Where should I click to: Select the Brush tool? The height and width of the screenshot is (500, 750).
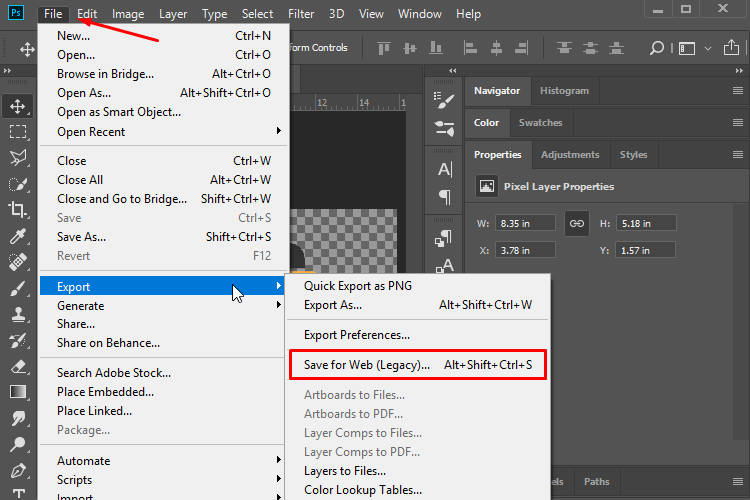click(x=18, y=289)
